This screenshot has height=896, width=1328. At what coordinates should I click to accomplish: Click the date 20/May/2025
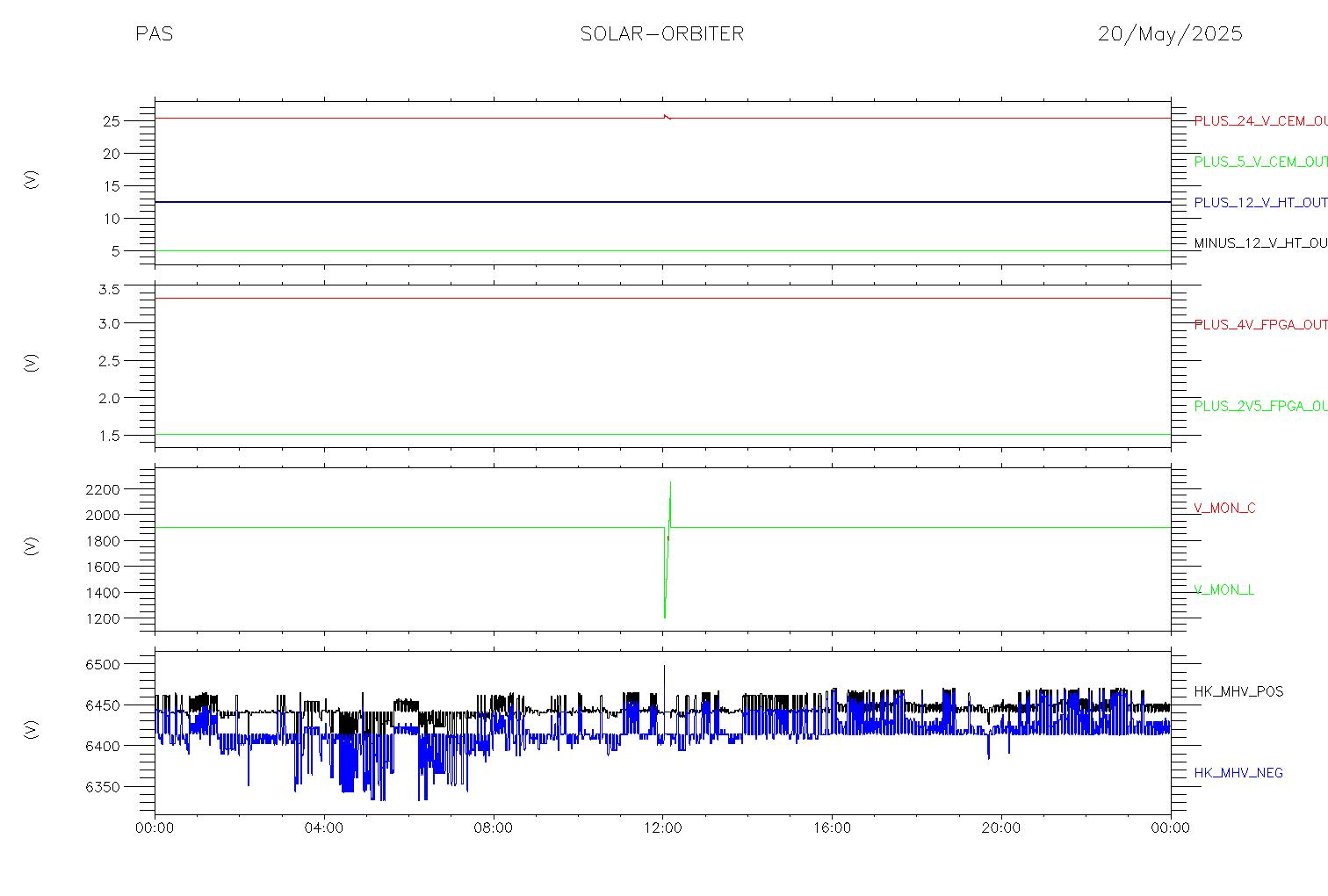click(1170, 34)
